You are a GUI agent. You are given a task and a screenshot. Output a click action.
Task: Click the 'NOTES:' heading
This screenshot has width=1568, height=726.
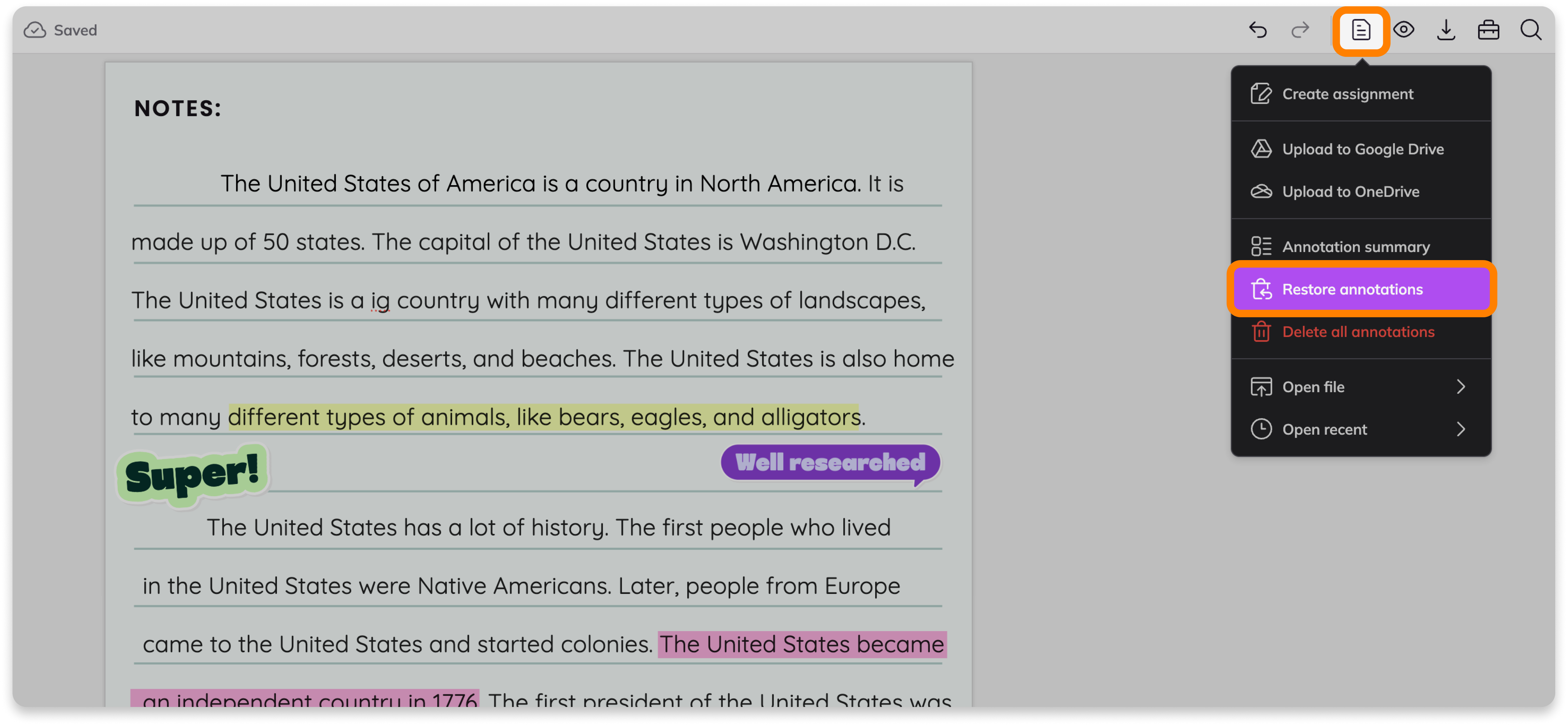pos(178,108)
